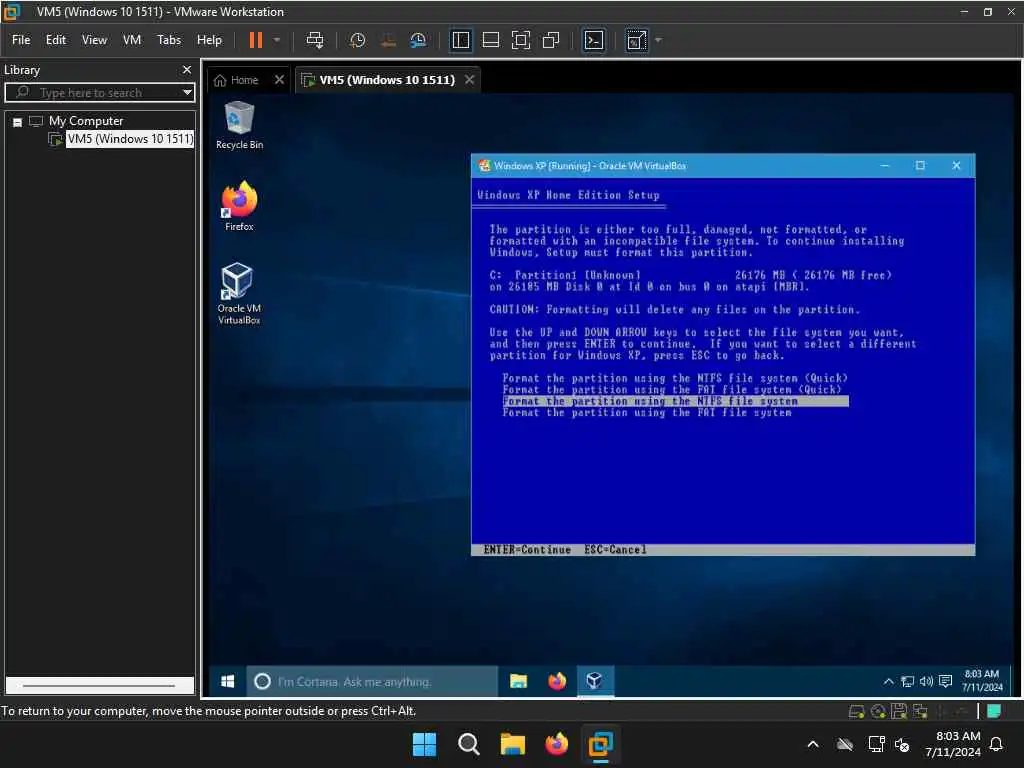Toggle the library sidebar view icon
1024x768 pixels.
pos(461,40)
